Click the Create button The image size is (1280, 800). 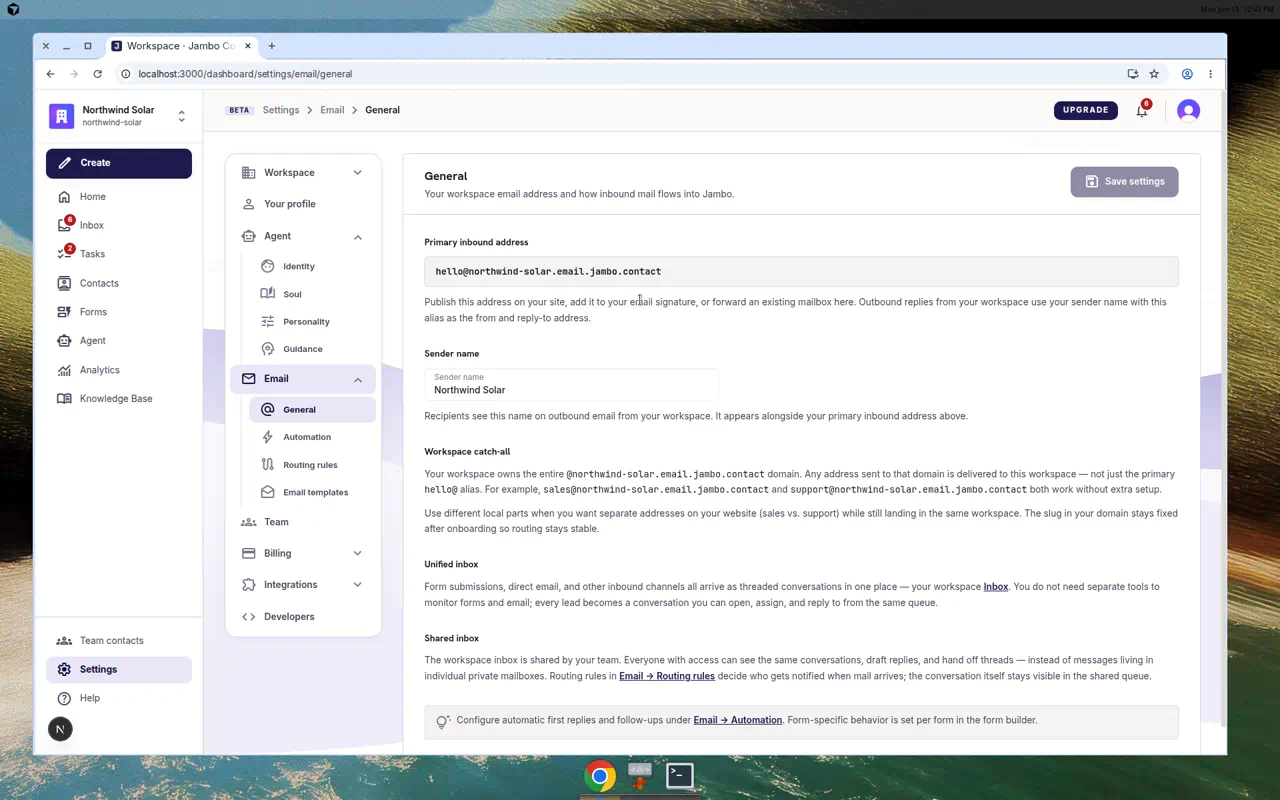[x=118, y=163]
